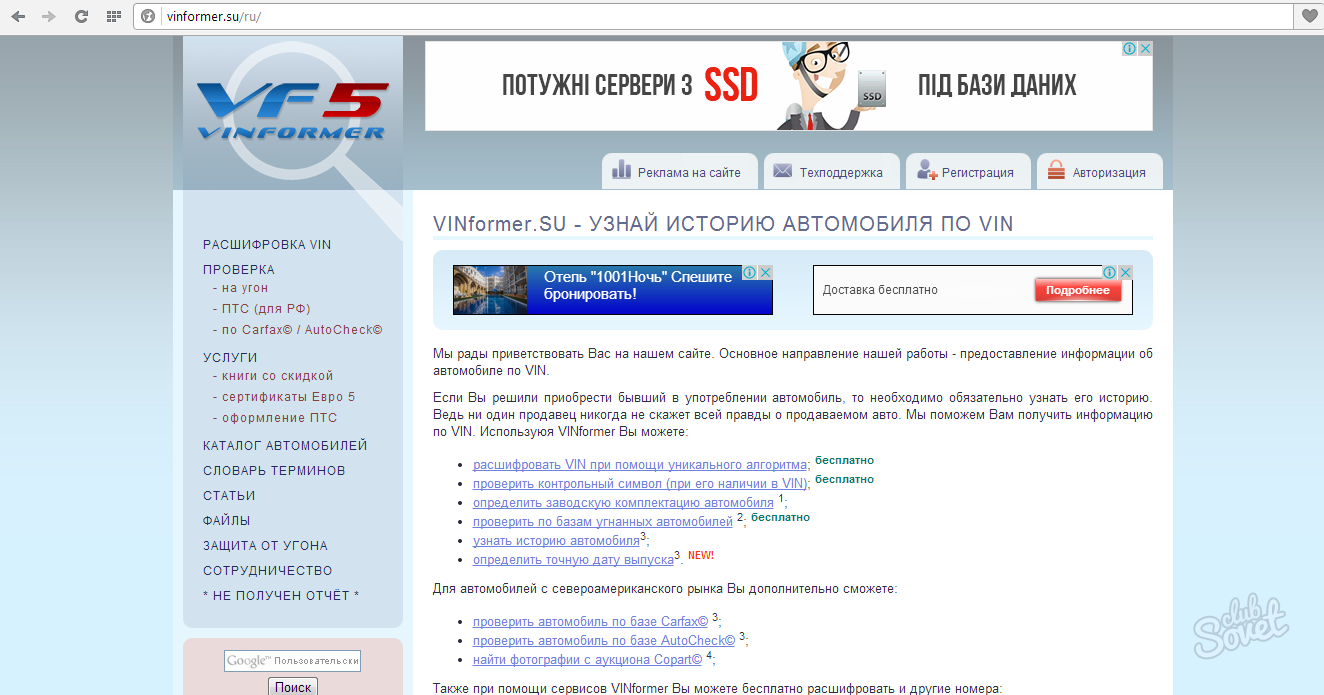Open РАСШИФРОВКА VIN in sidebar
The image size is (1324, 695).
[x=267, y=245]
